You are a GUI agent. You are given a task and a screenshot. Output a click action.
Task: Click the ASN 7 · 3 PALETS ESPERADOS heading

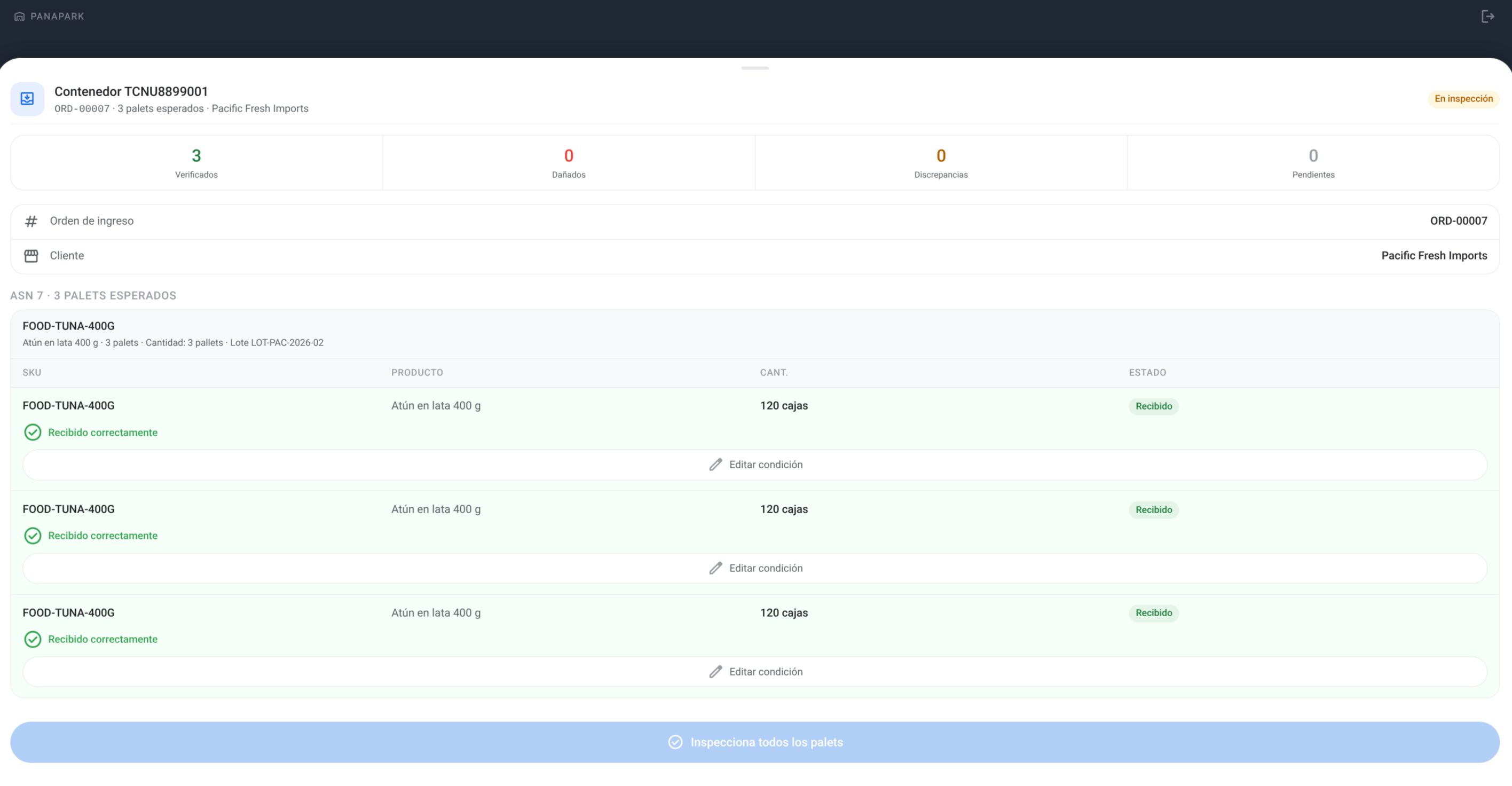[93, 296]
